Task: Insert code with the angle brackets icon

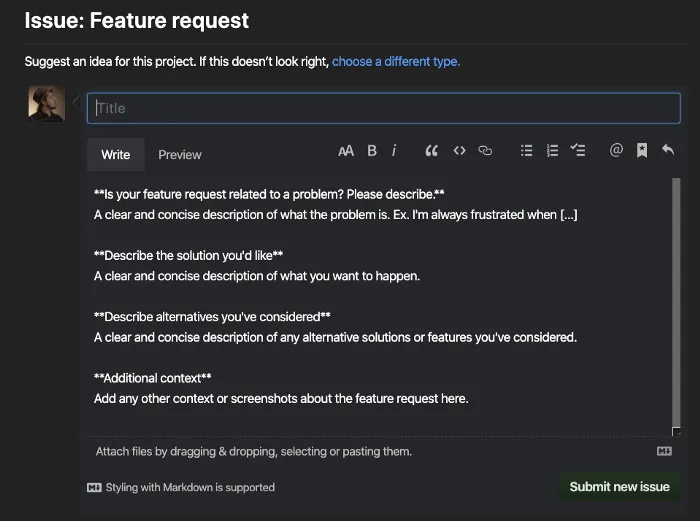Action: point(459,151)
